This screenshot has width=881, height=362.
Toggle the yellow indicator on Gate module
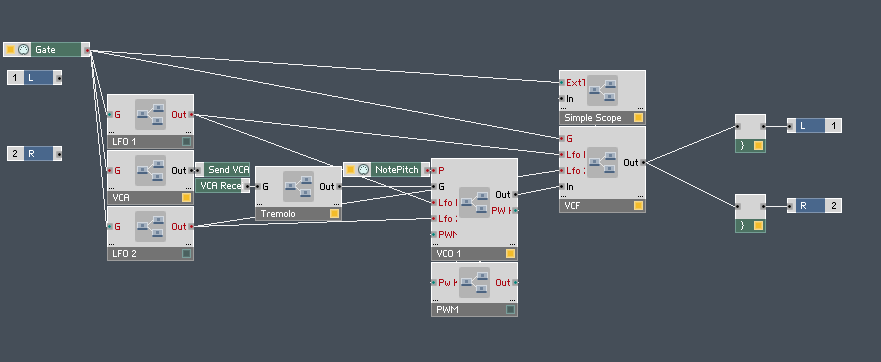(x=10, y=49)
